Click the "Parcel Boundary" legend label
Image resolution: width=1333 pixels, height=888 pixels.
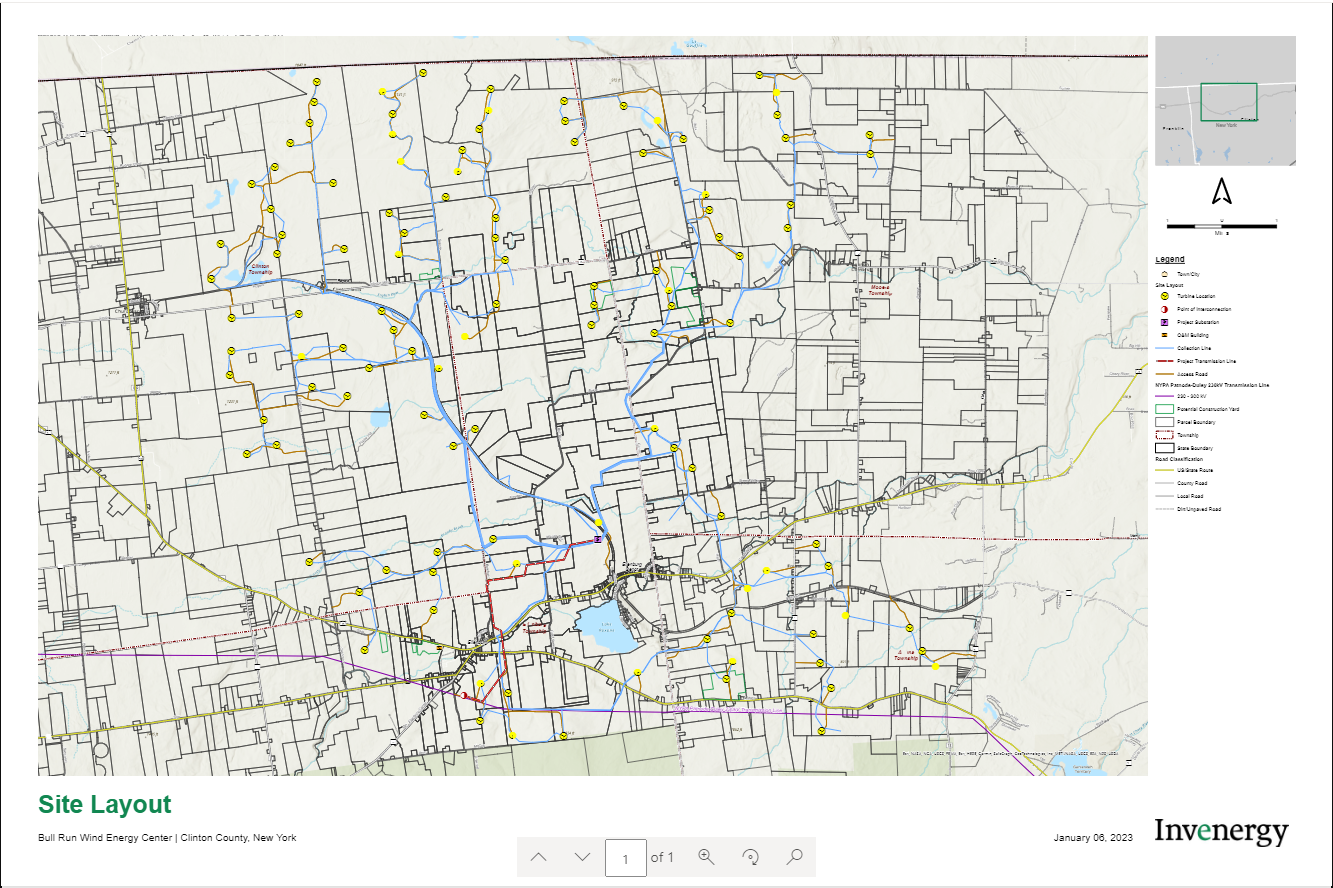[1196, 422]
